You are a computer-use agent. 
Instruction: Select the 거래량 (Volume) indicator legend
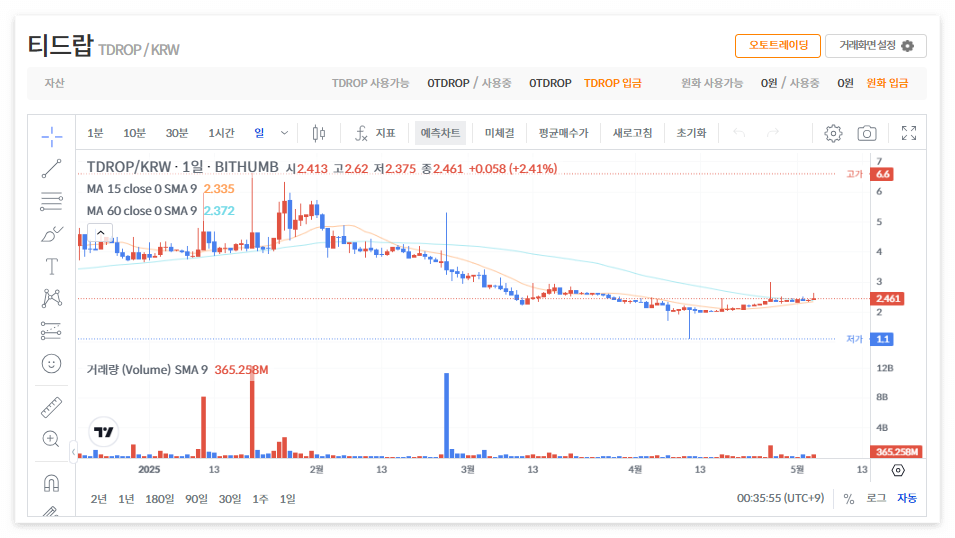147,370
